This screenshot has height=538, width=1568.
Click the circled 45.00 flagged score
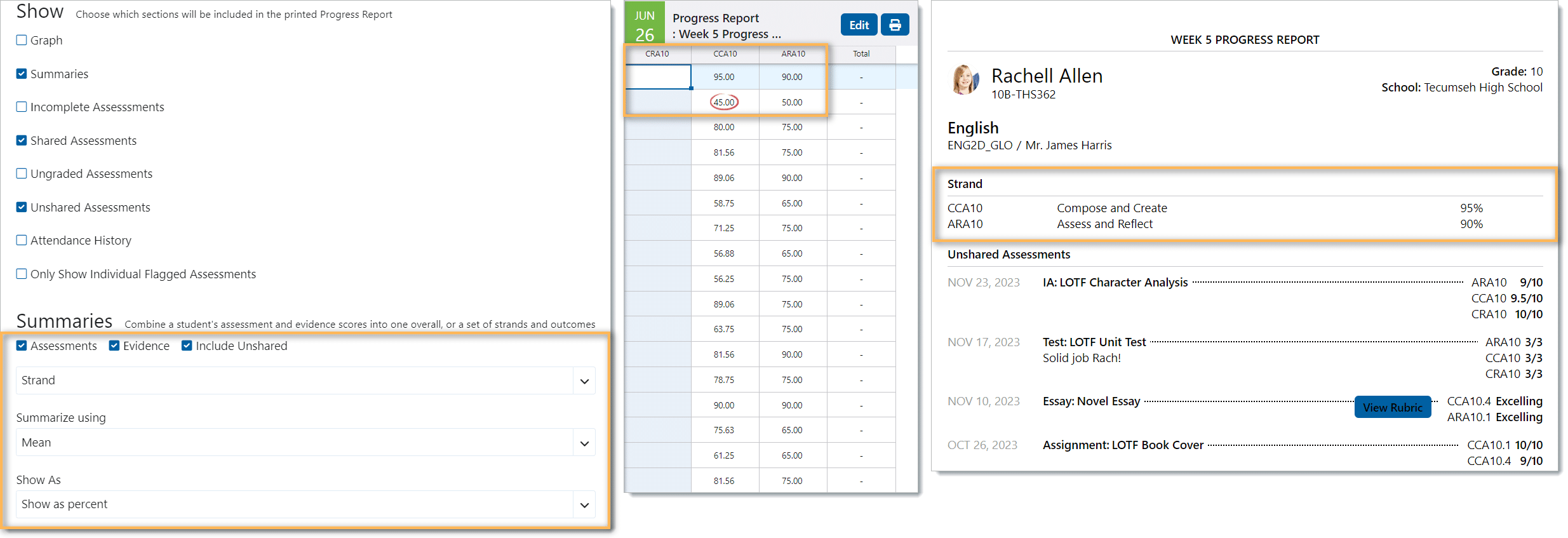(723, 102)
